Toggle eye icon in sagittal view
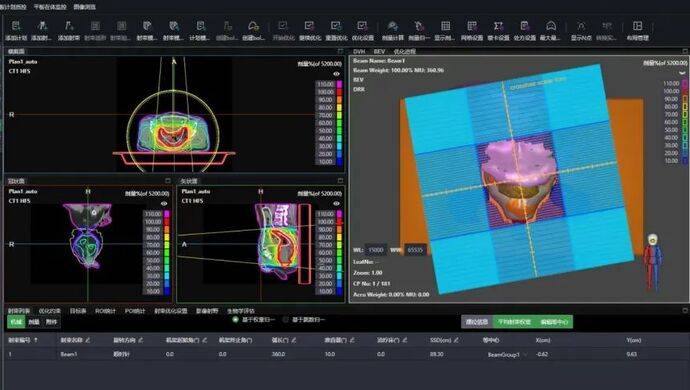 point(337,203)
